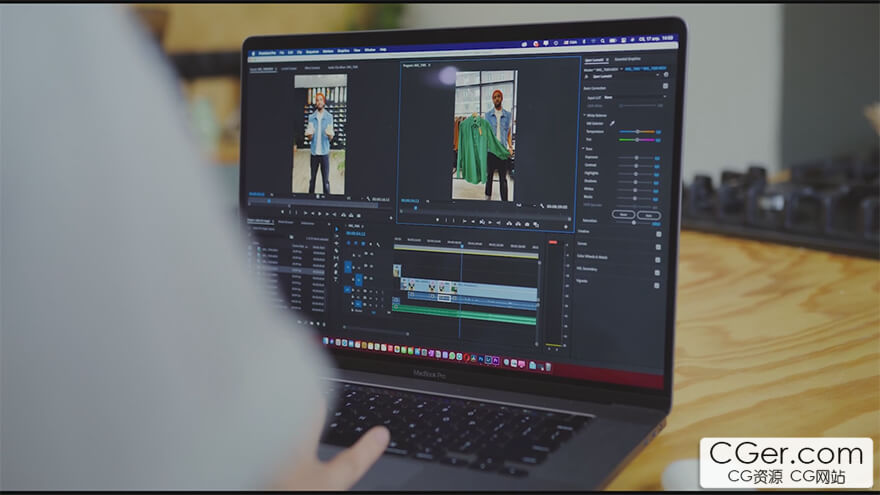
Task: Click Insert button in Source monitor
Action: click(x=343, y=215)
